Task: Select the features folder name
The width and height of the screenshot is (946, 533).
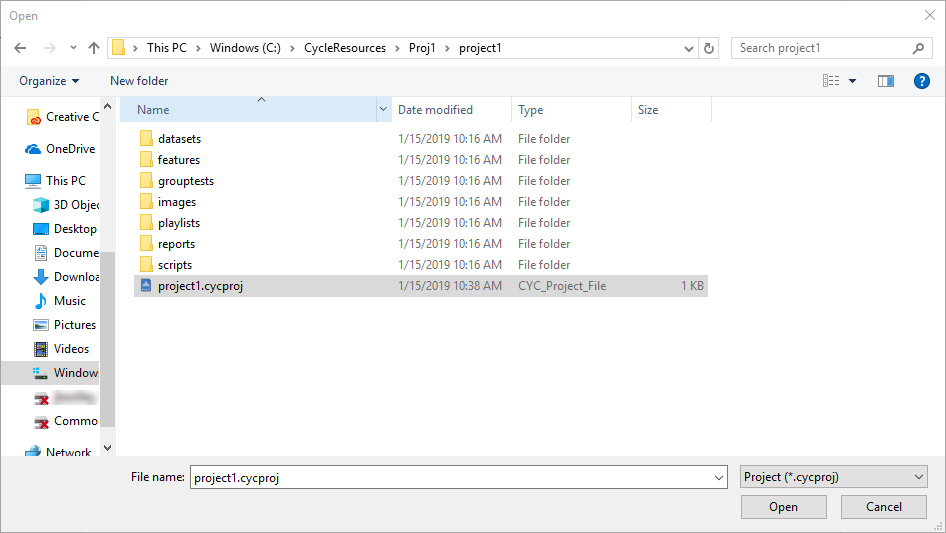Action: coord(179,160)
